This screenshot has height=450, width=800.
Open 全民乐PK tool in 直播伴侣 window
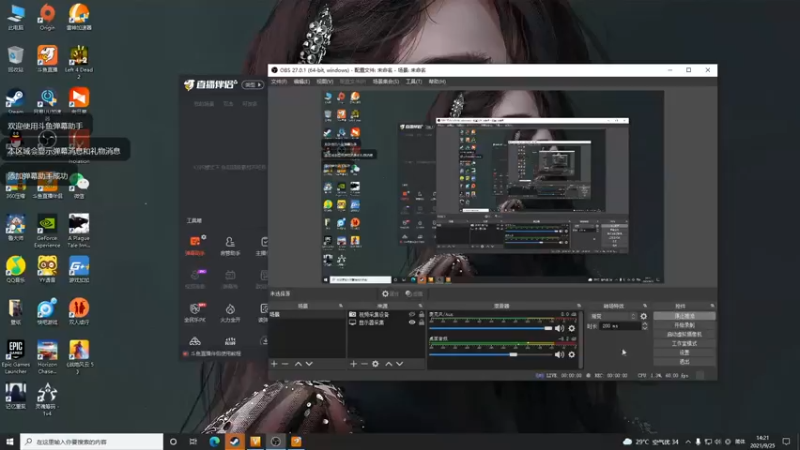195,313
